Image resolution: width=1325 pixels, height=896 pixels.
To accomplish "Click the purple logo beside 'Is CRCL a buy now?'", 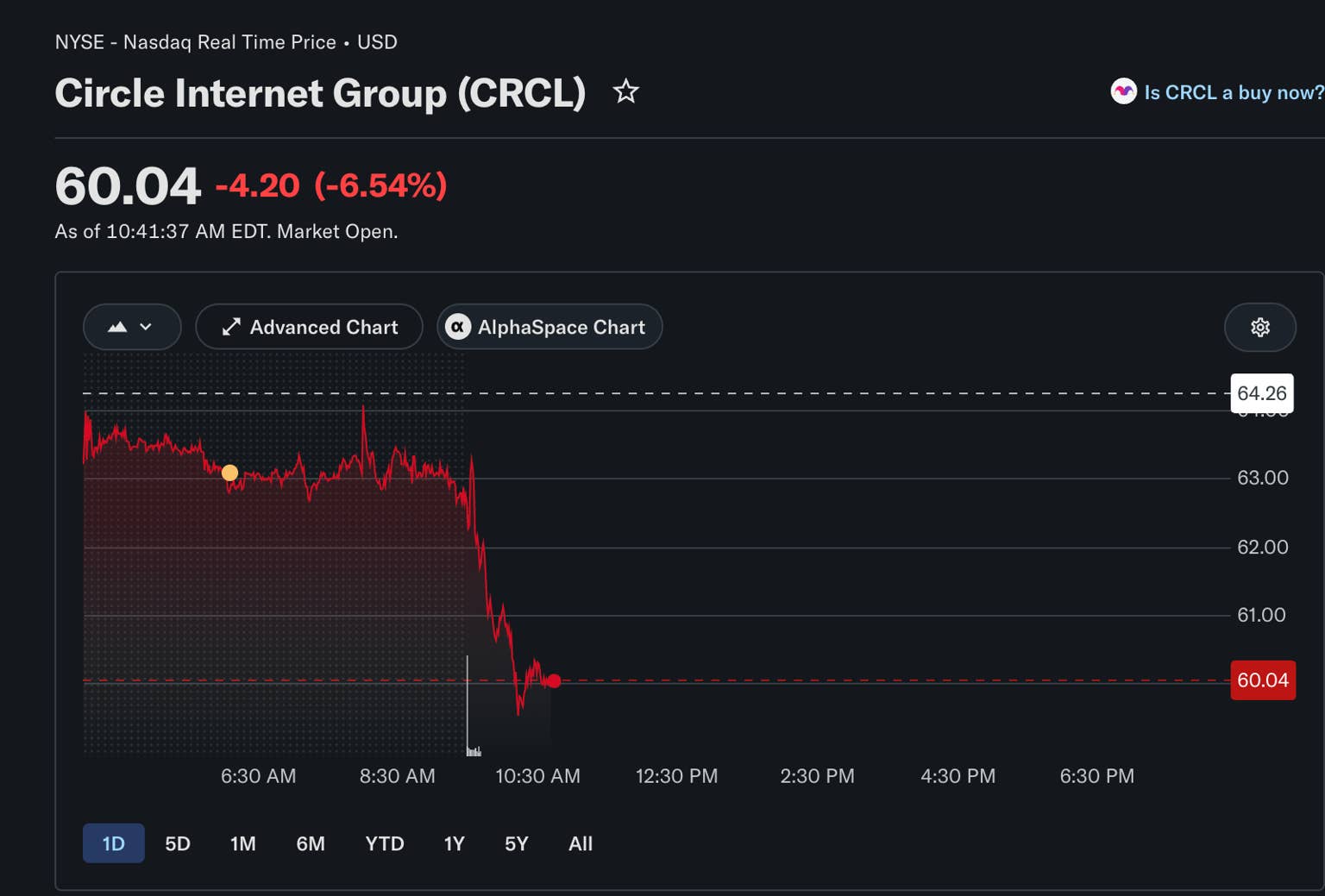I will pos(1123,91).
